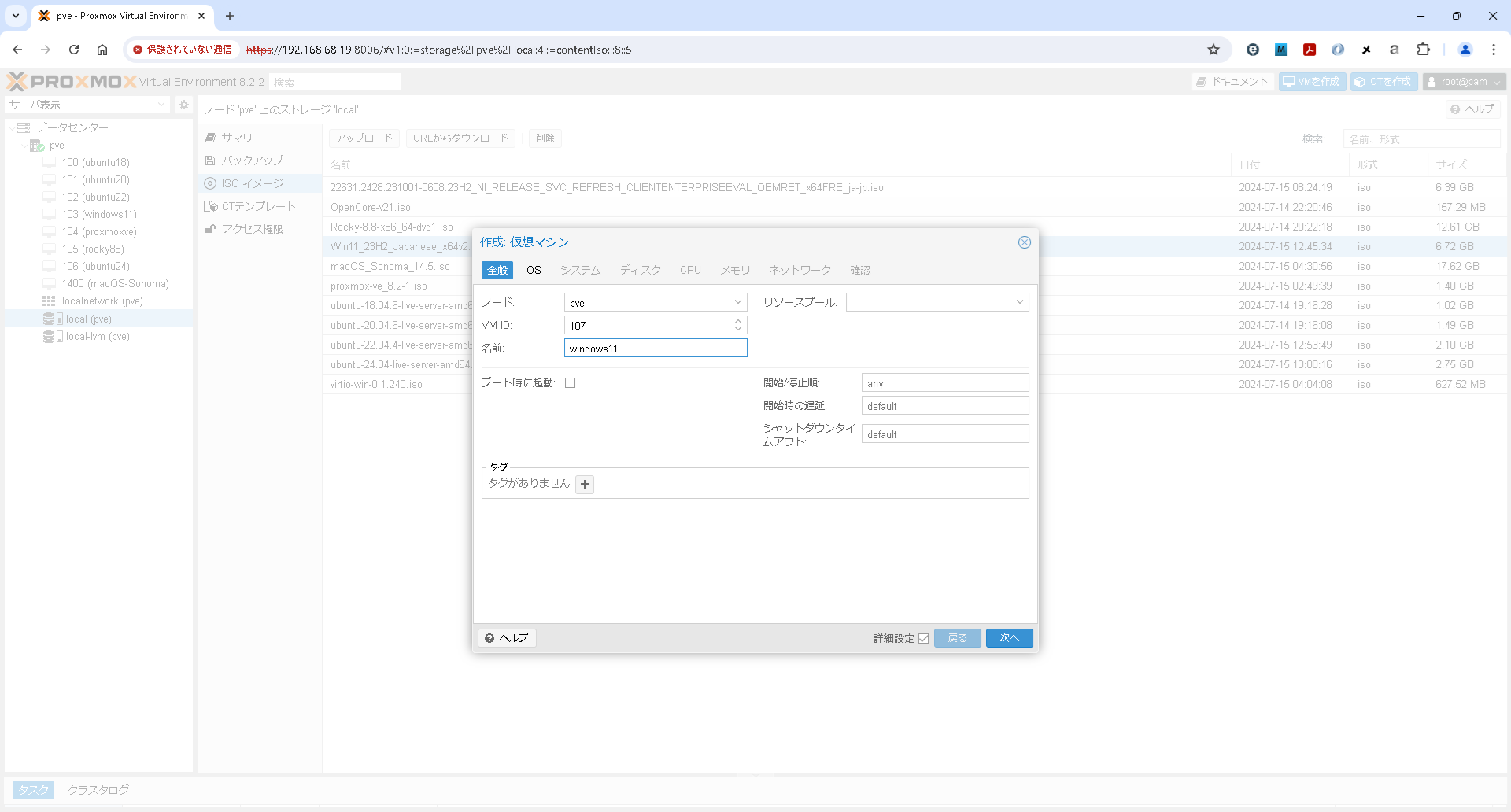Click the URLからダウンロード button
The height and width of the screenshot is (812, 1511).
(x=461, y=138)
